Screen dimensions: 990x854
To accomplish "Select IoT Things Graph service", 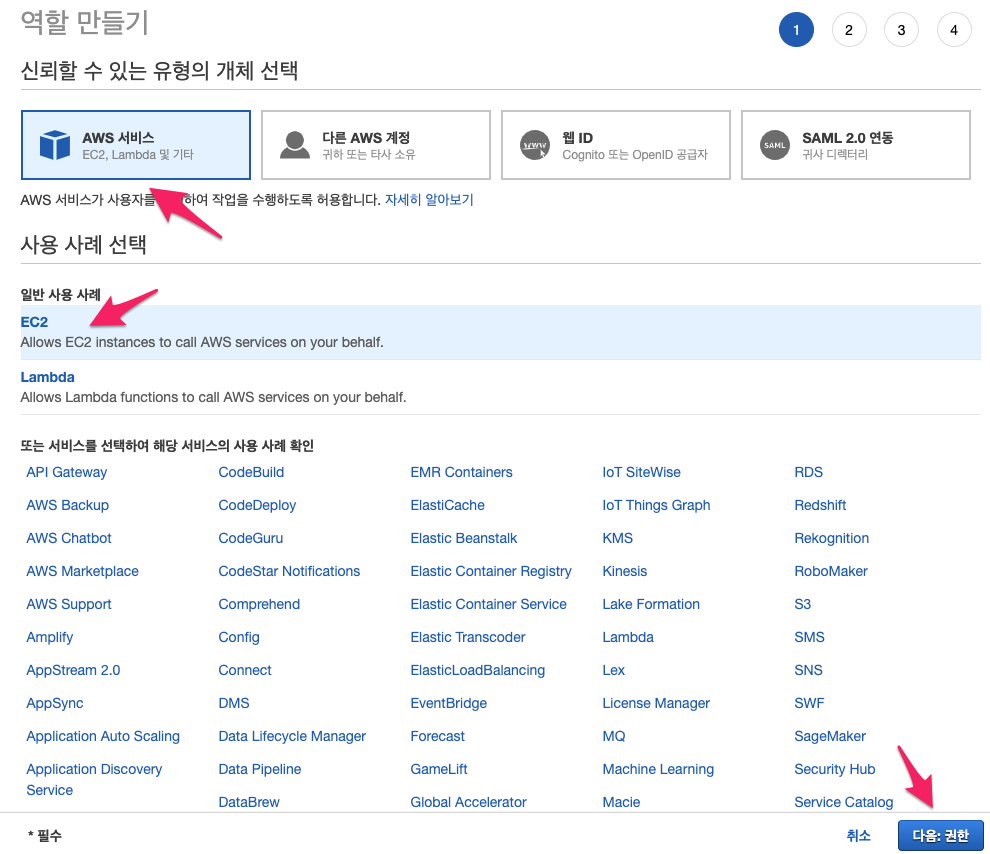I will pyautogui.click(x=656, y=506).
